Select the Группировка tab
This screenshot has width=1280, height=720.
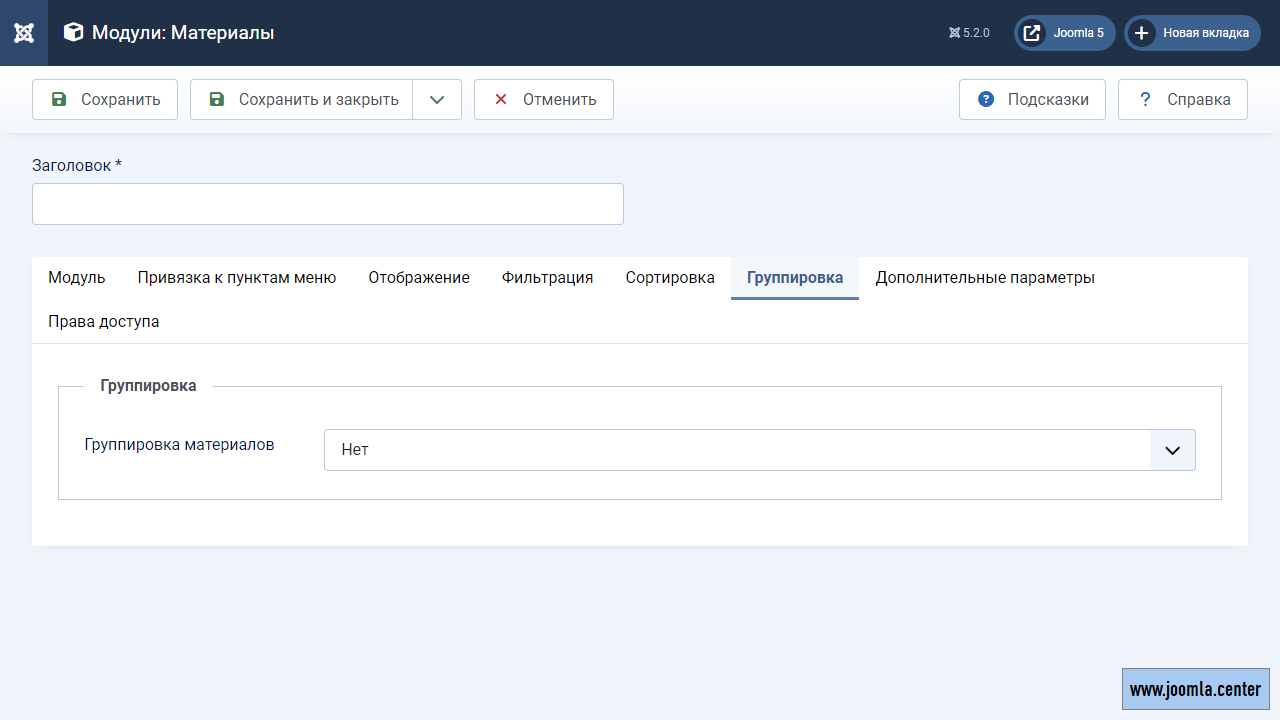tap(795, 278)
